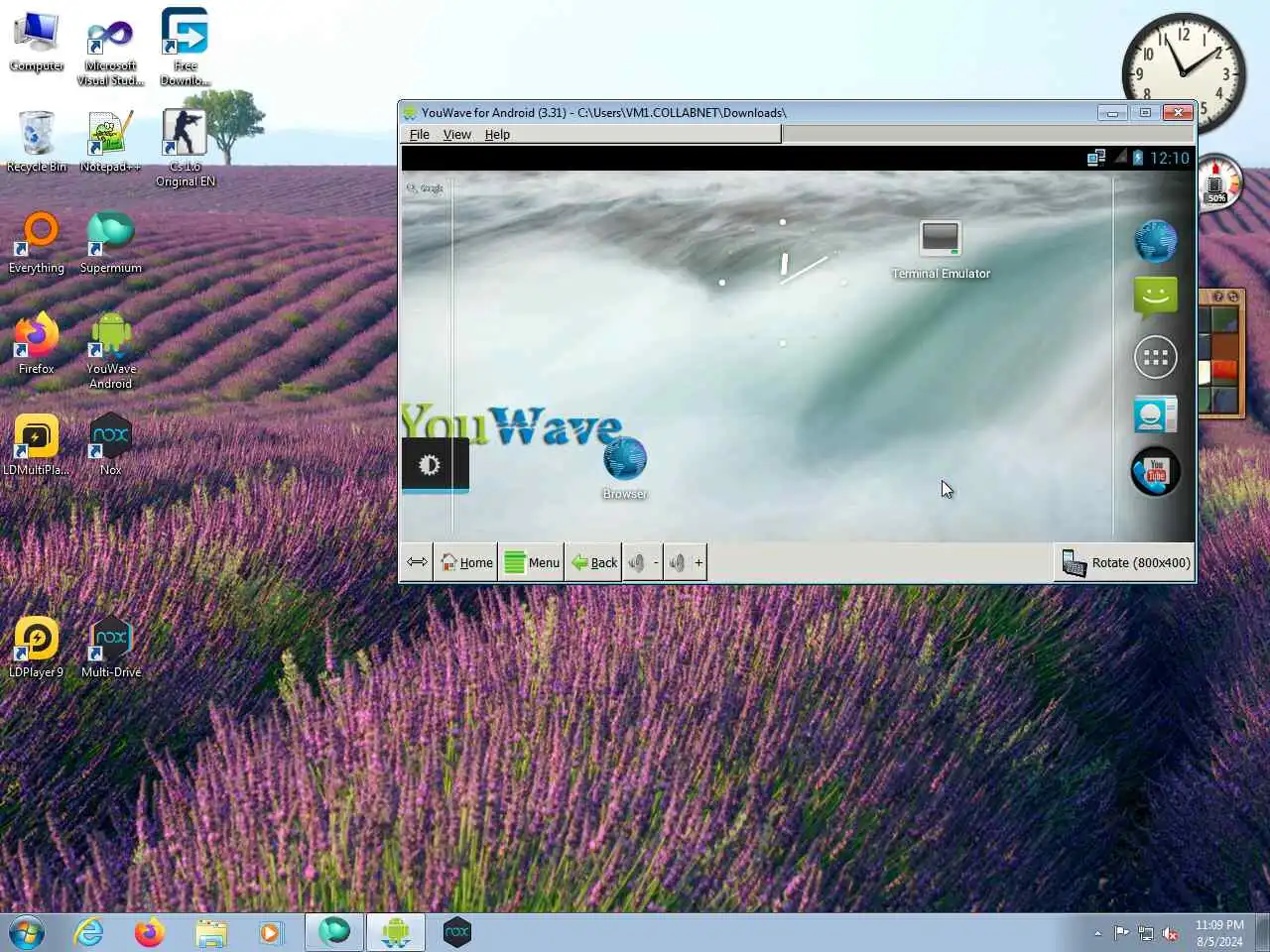Click the double-arrow resize toggle in YouWave toolbar
Screen dimensions: 1270x952
point(417,562)
